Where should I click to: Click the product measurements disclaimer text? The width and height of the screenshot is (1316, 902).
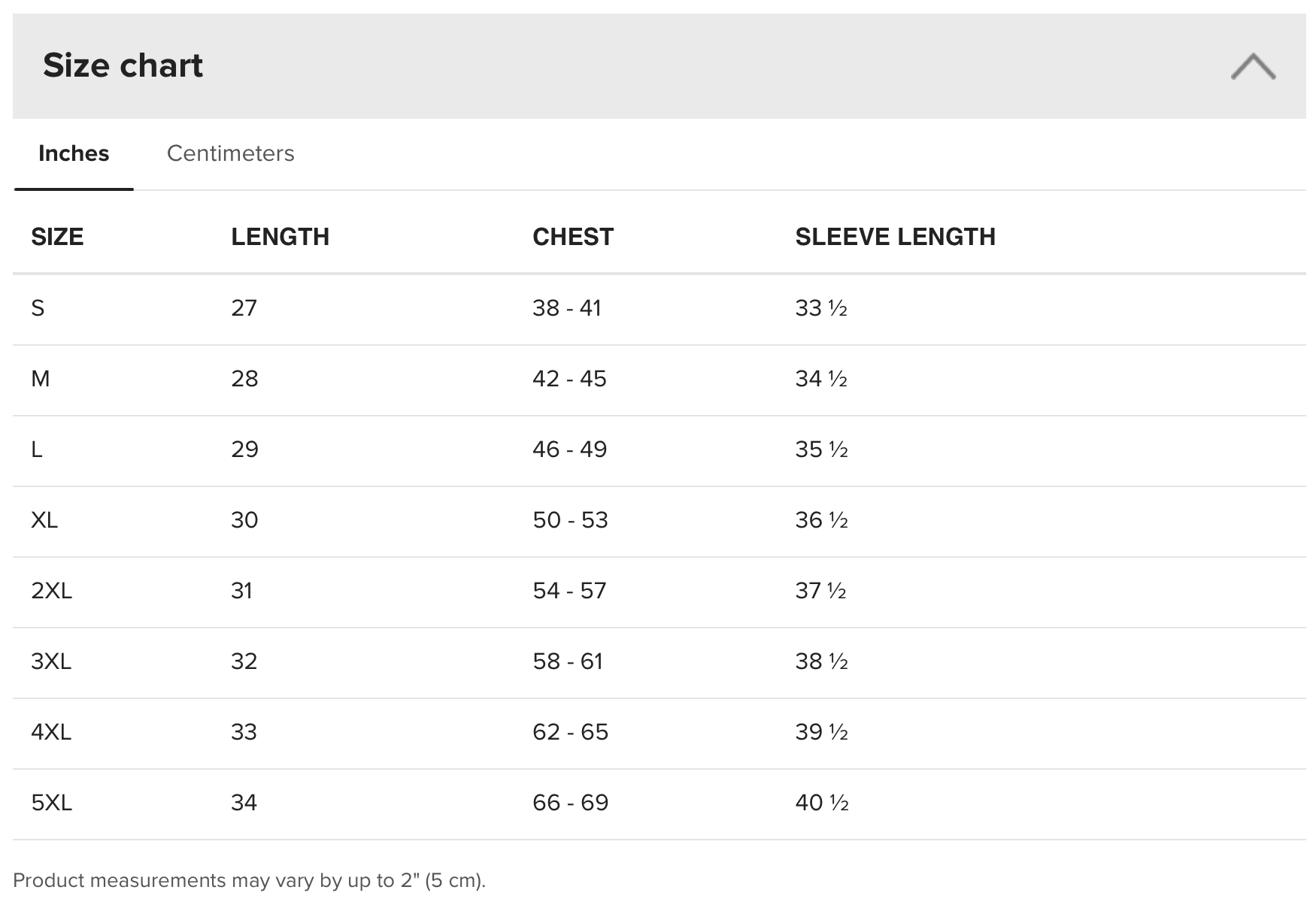click(250, 880)
